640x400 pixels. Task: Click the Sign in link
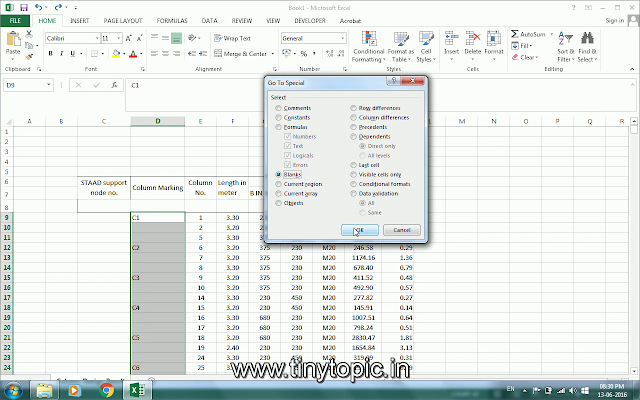pyautogui.click(x=615, y=20)
